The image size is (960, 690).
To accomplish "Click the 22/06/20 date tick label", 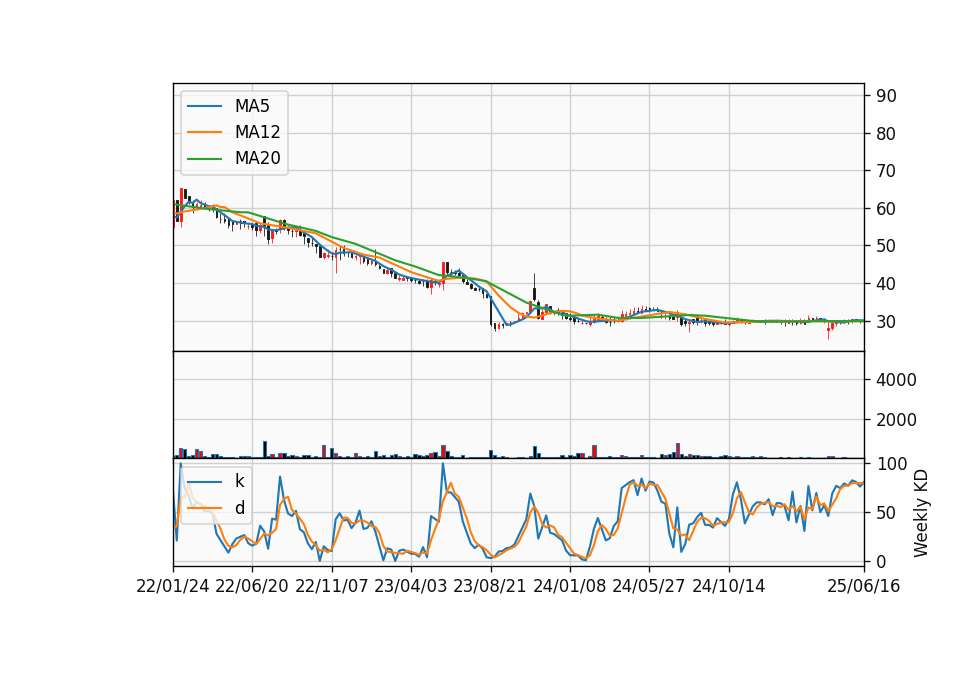I will pyautogui.click(x=252, y=586).
